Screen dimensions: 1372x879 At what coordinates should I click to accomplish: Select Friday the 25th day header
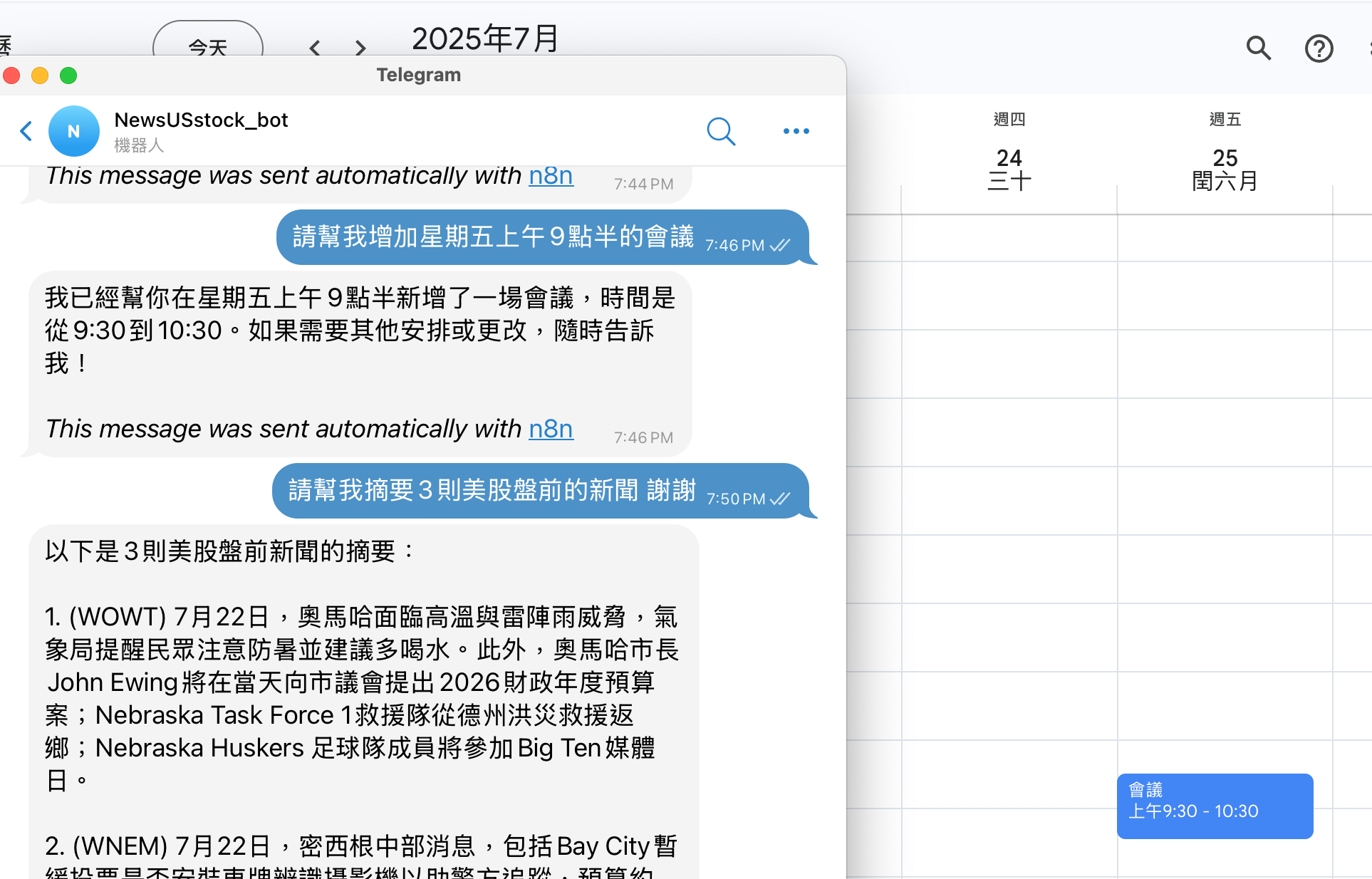(x=1225, y=158)
